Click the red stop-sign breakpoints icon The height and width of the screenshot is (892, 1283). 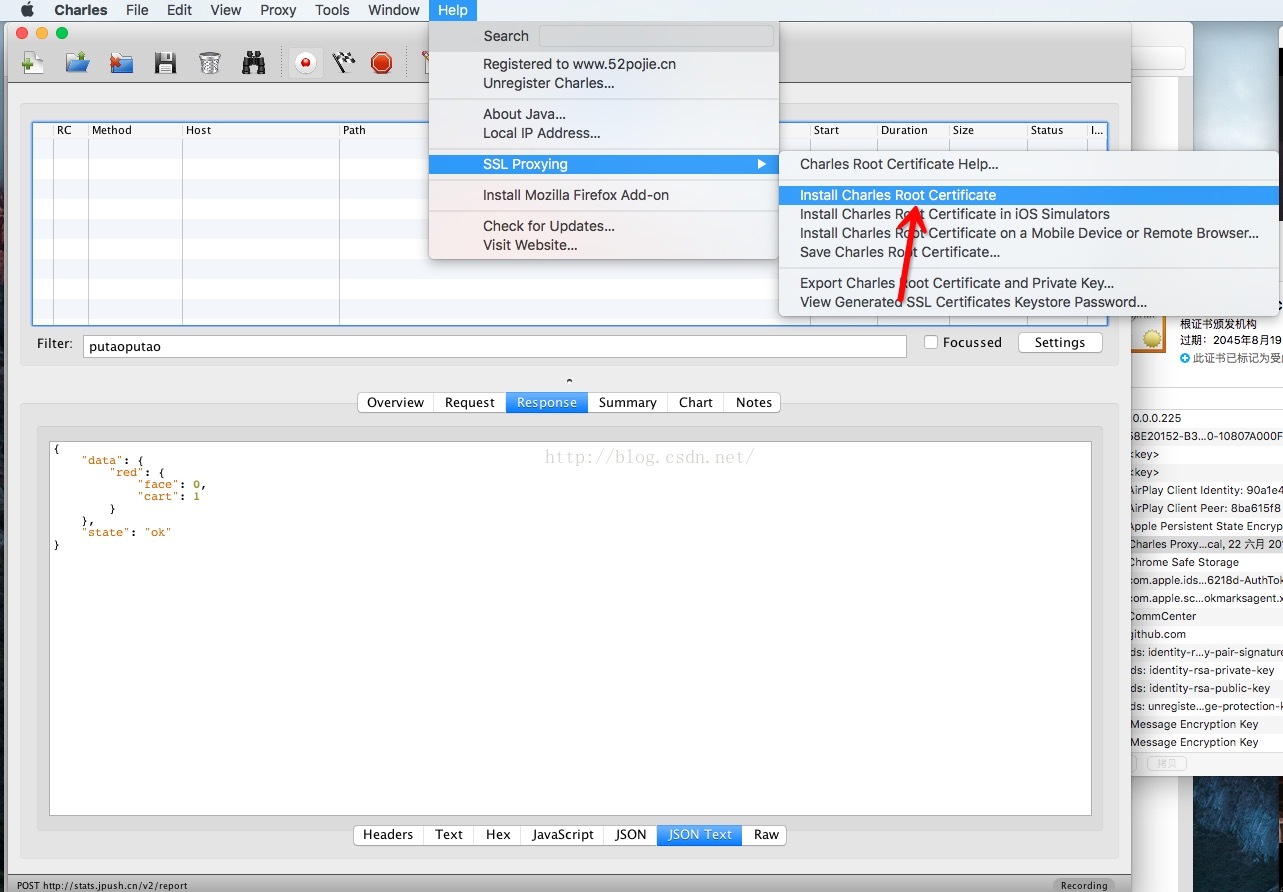[381, 63]
